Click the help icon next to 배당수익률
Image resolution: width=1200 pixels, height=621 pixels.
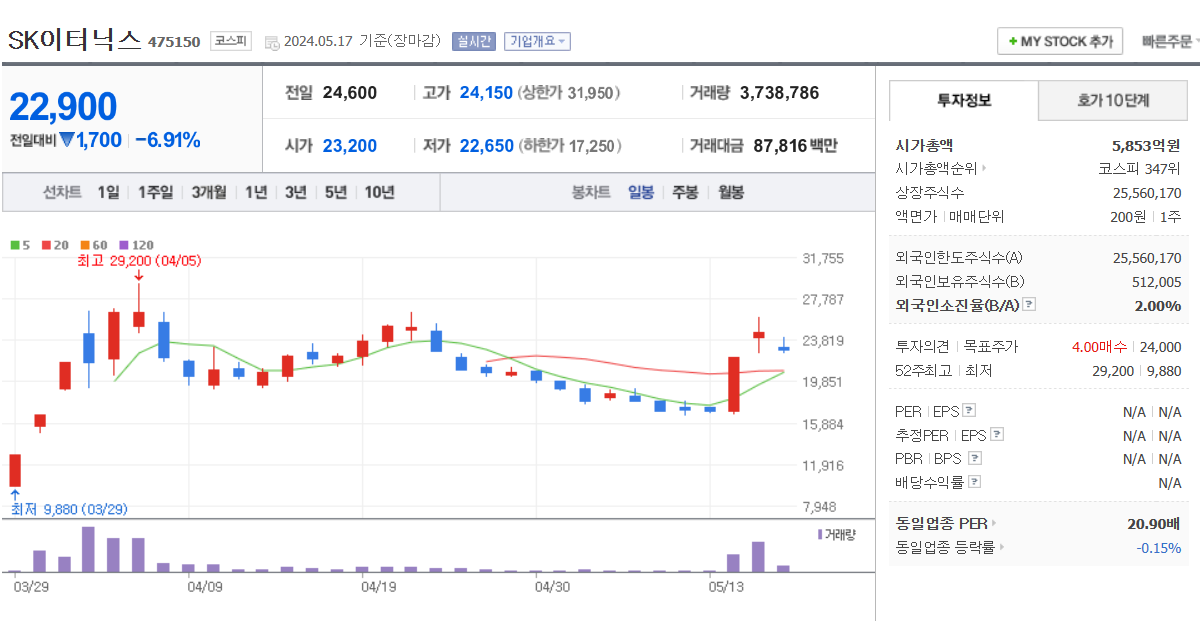(975, 482)
